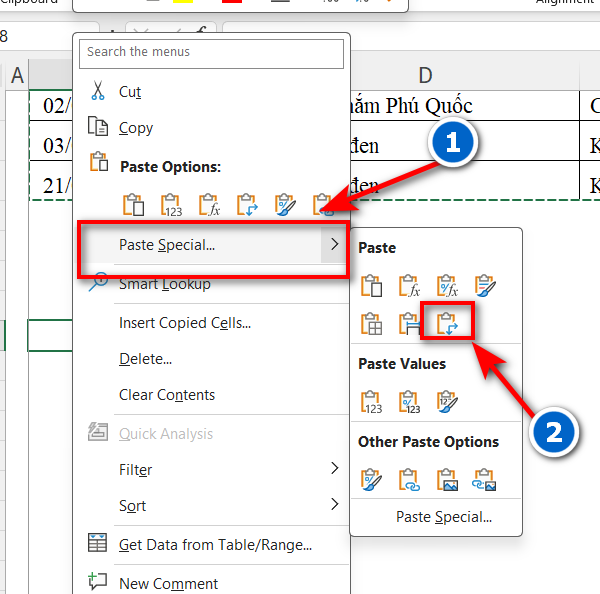Choose Formulas & Number Formatting paste icon
Screen dimensions: 600x594
[447, 287]
